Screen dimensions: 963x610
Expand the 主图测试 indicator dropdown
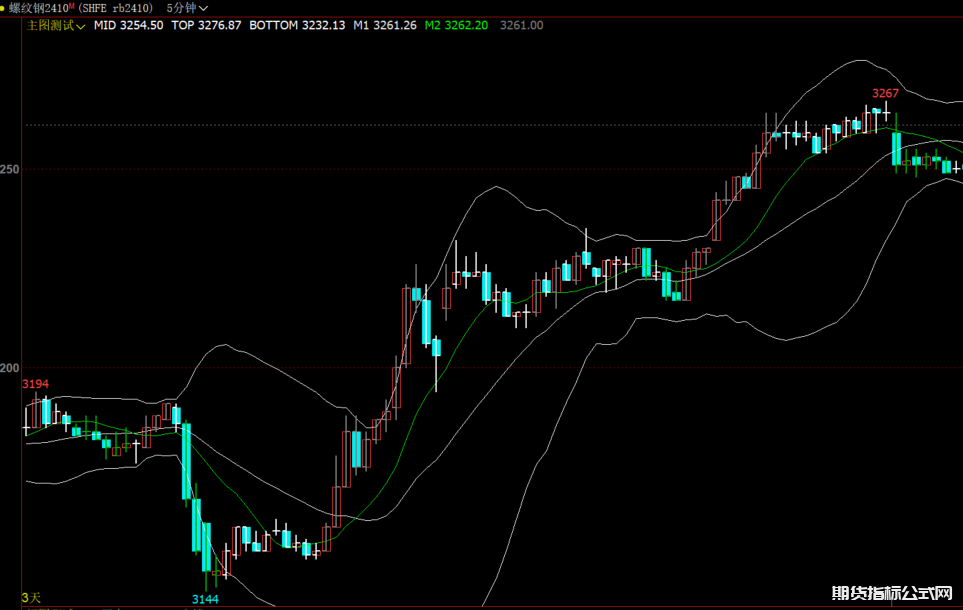click(56, 26)
